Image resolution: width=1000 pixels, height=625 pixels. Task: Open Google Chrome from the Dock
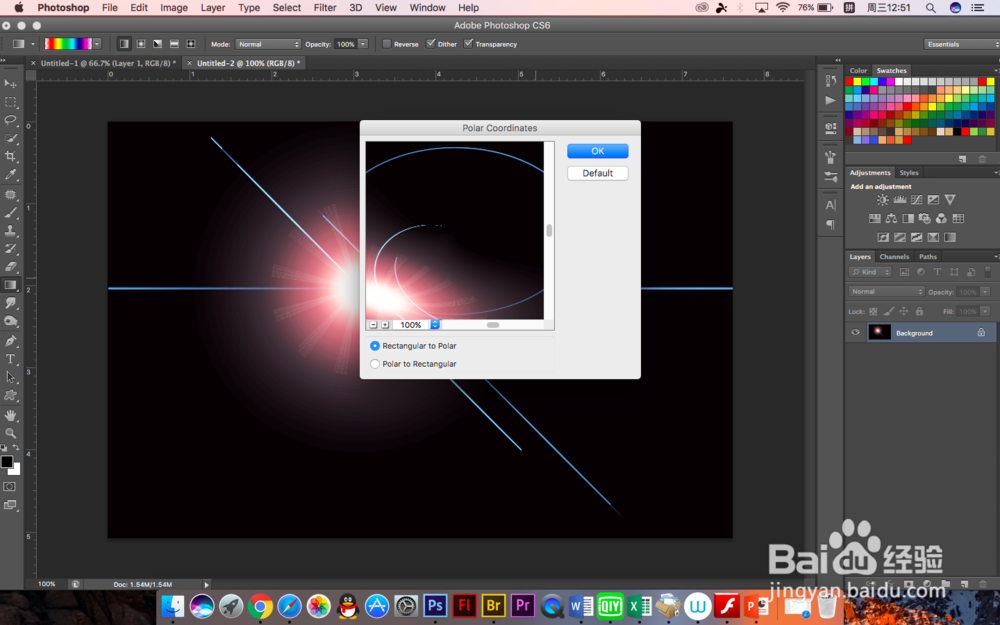click(260, 605)
